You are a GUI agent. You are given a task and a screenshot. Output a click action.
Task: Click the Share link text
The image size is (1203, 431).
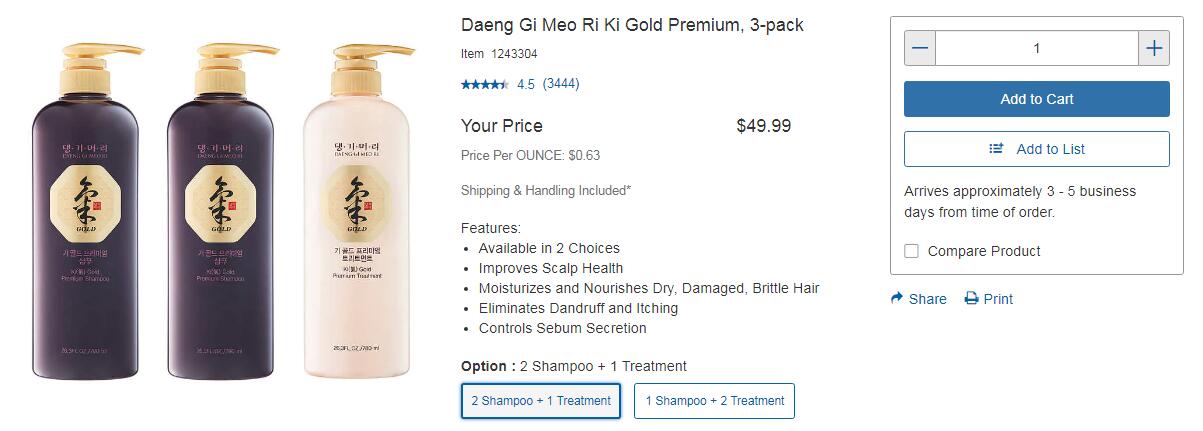pos(927,299)
